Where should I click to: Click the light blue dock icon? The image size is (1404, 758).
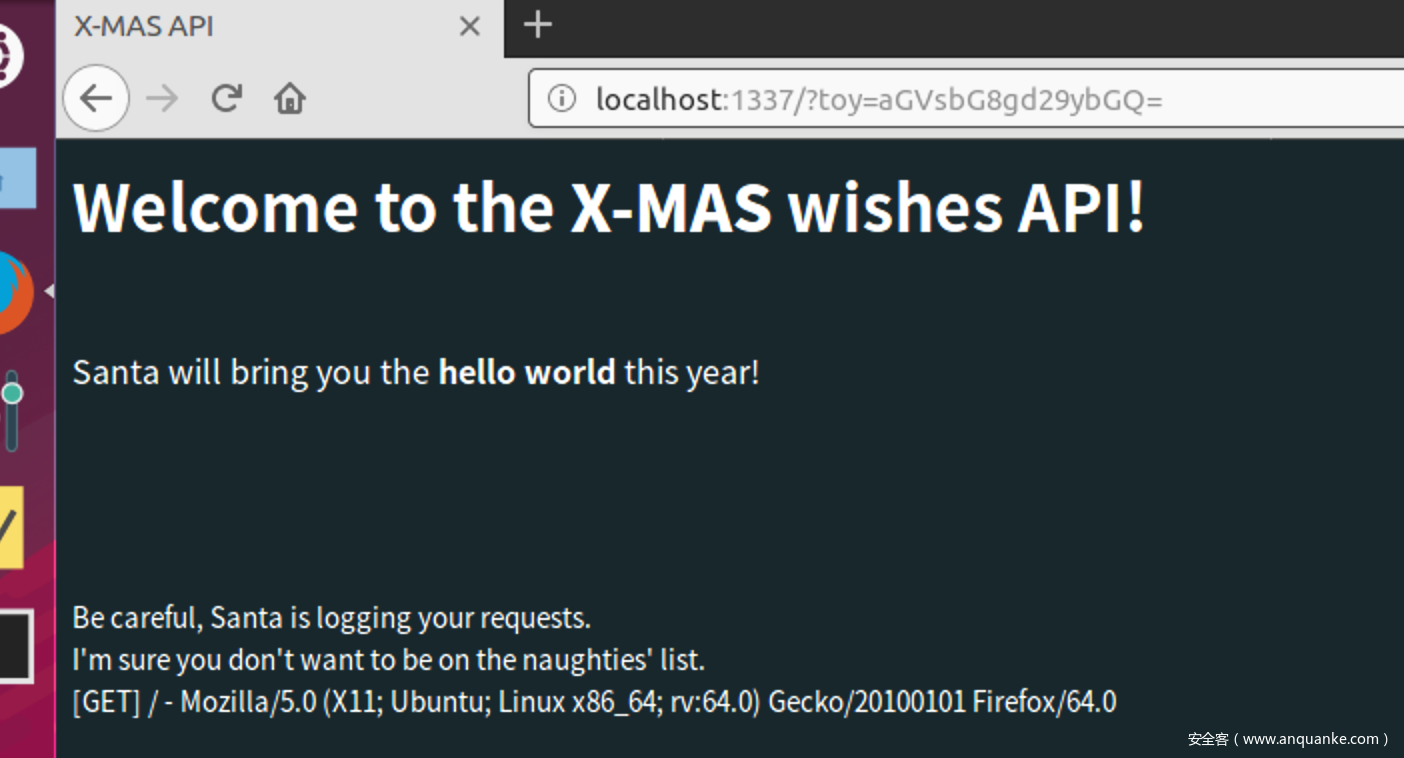pyautogui.click(x=16, y=178)
